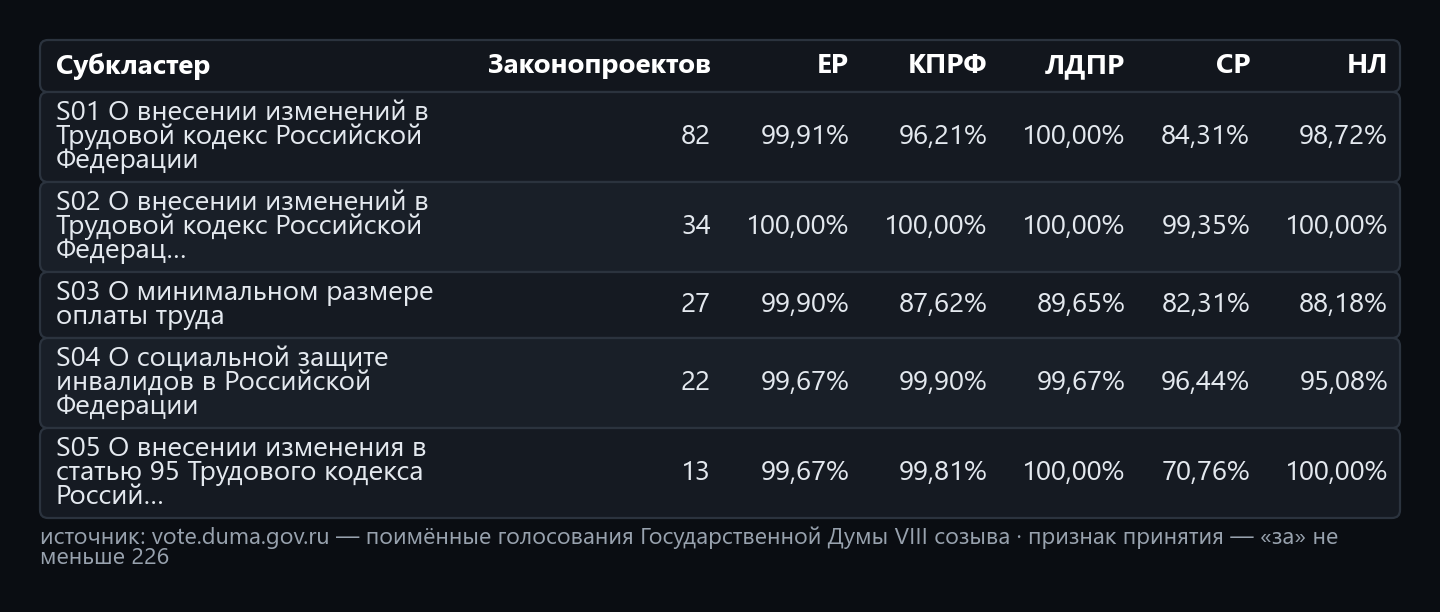Select the ЕР column header

[x=832, y=65]
